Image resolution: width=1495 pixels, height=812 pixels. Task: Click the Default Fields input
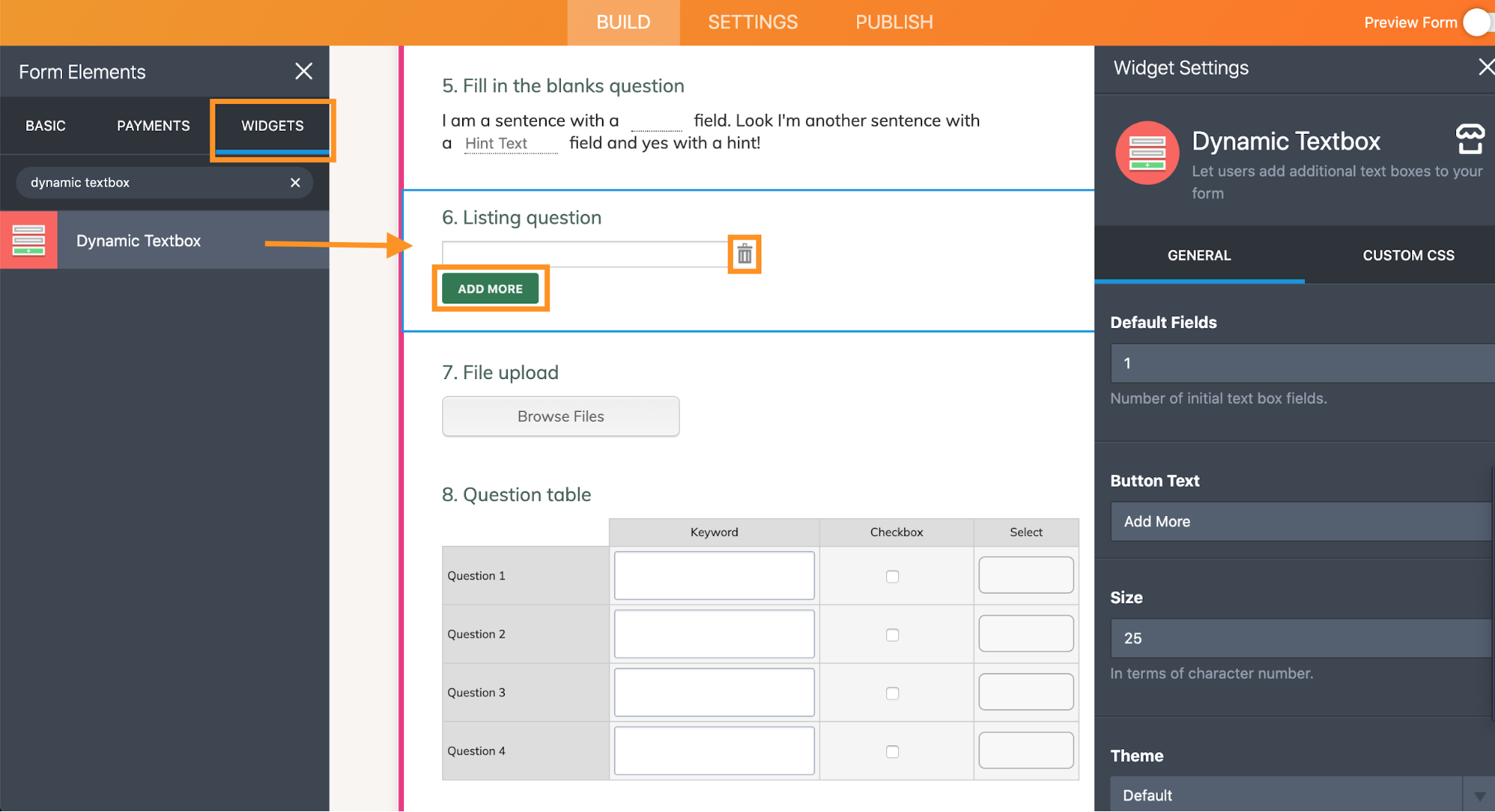click(1301, 363)
